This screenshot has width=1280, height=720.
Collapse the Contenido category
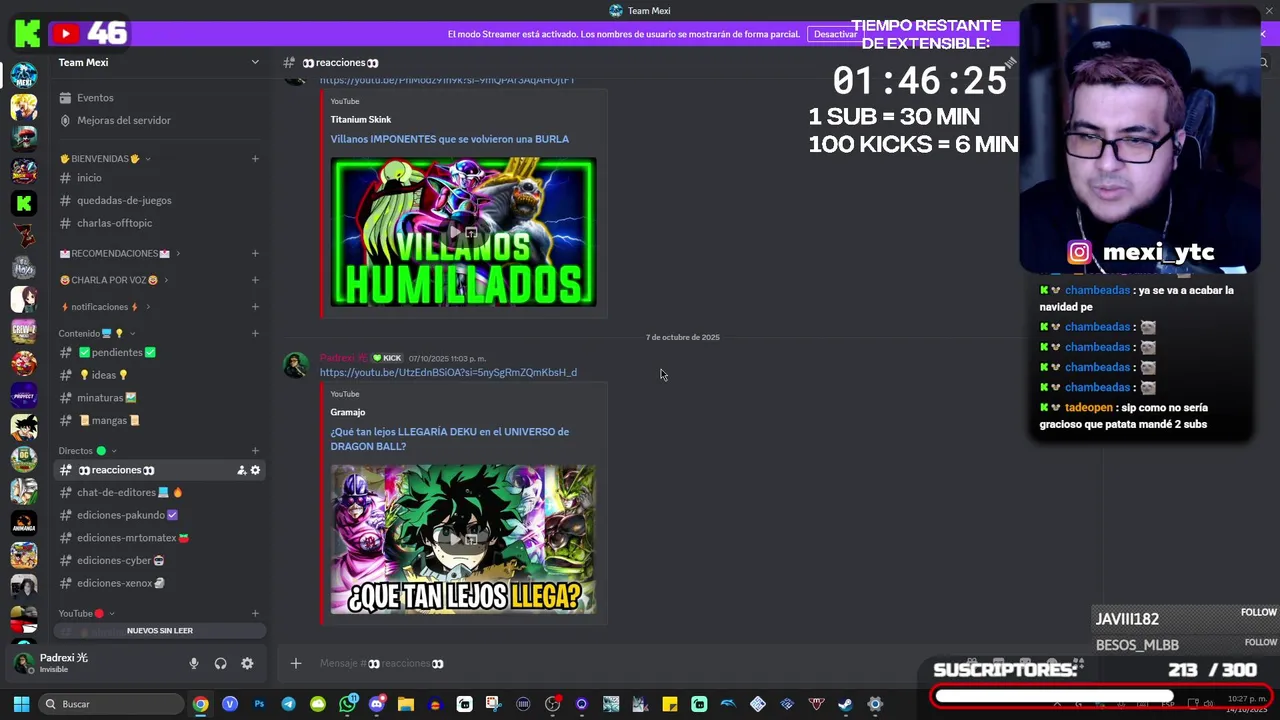[x=97, y=333]
